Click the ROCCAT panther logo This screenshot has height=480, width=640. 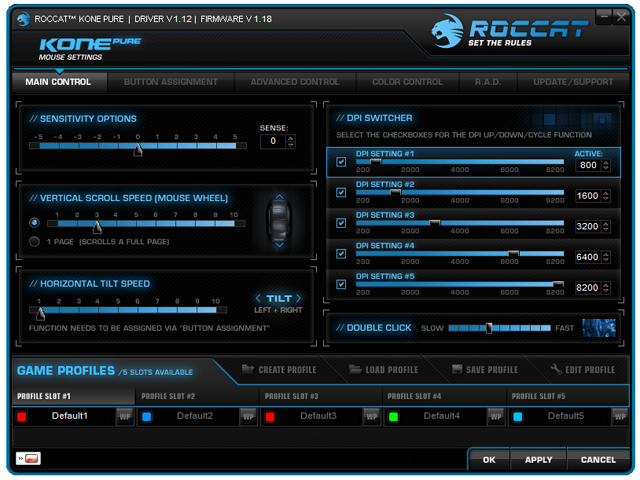(x=447, y=31)
